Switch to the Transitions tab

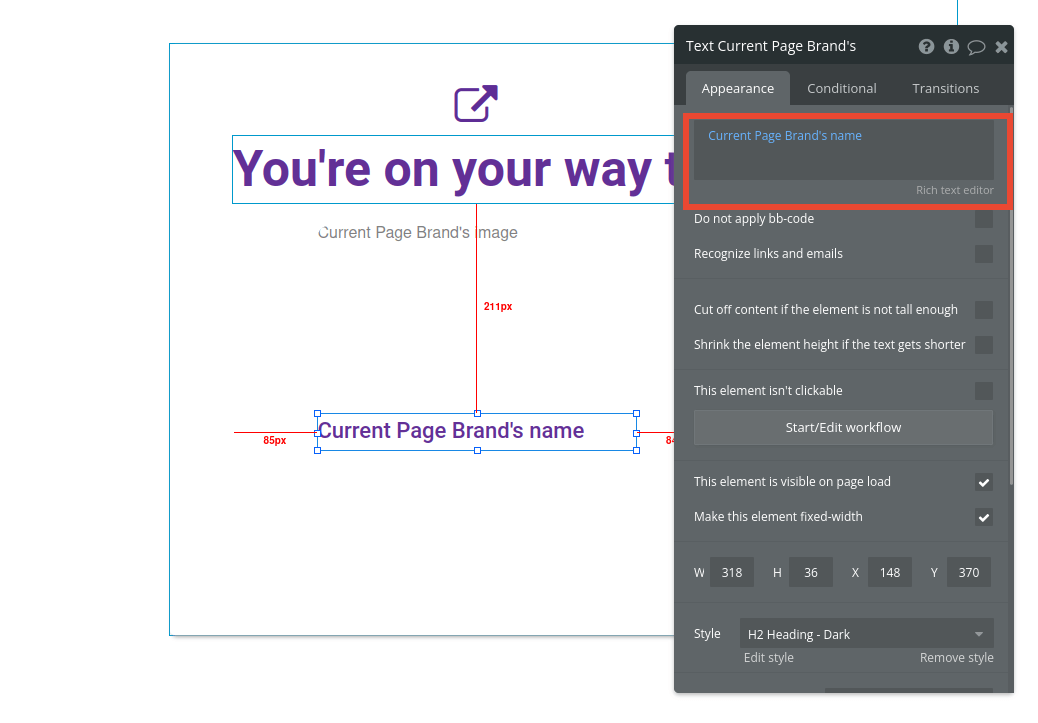click(x=944, y=88)
